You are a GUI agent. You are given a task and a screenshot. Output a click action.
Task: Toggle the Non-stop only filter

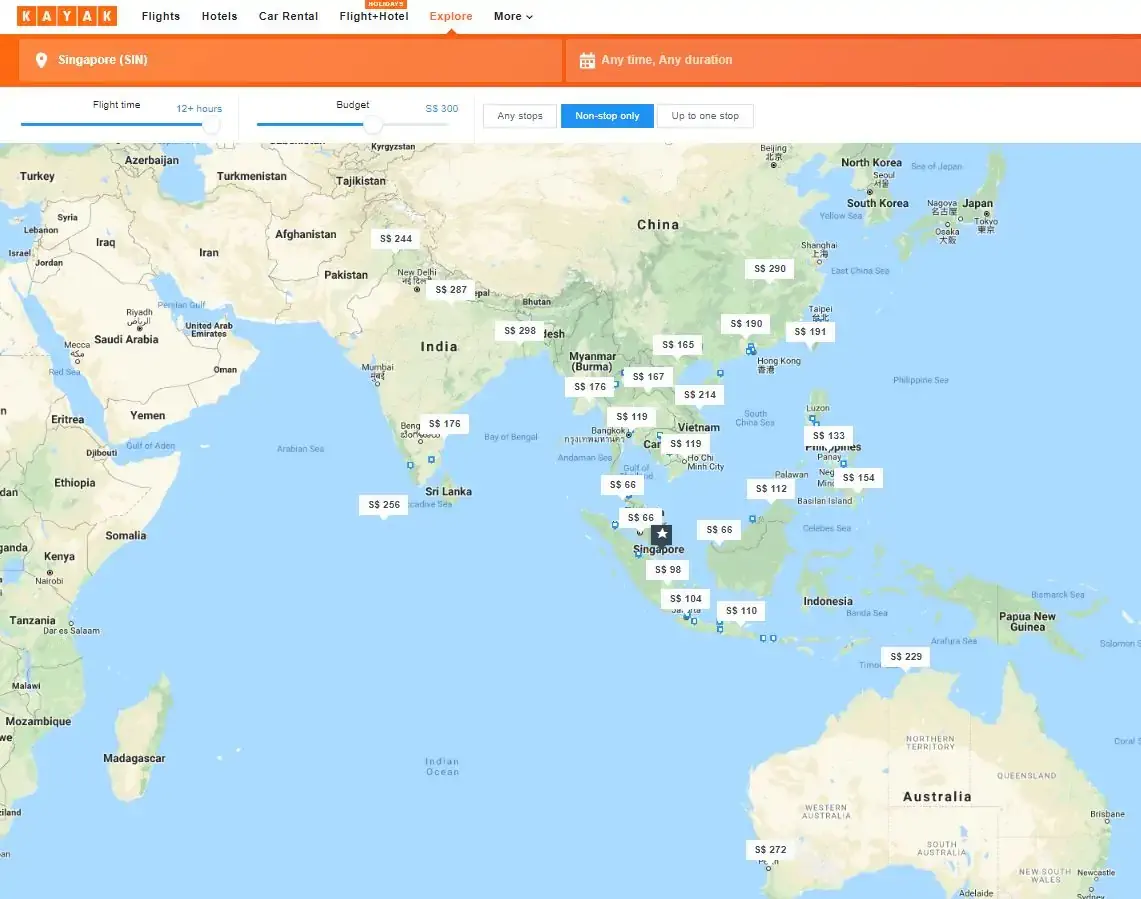point(607,116)
